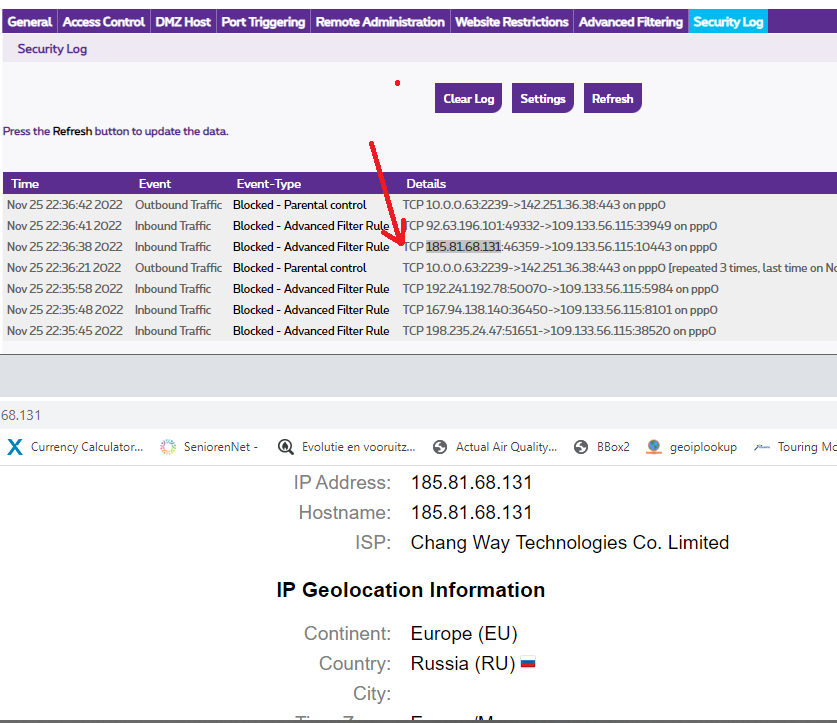Click the geoiplookup bookmark icon
This screenshot has height=723, width=837.
coord(654,447)
